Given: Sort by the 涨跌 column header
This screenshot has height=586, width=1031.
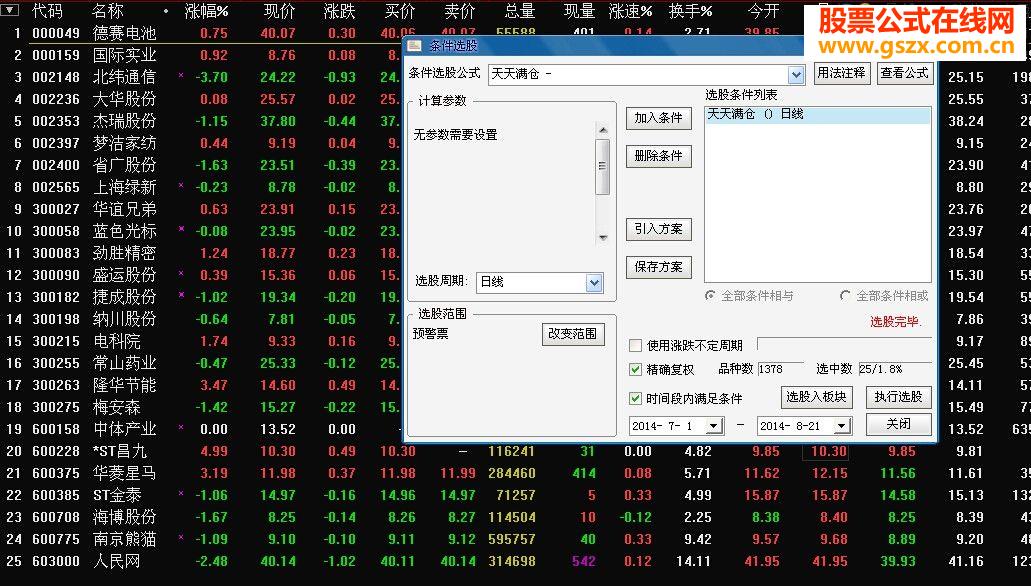Looking at the screenshot, I should (x=340, y=11).
